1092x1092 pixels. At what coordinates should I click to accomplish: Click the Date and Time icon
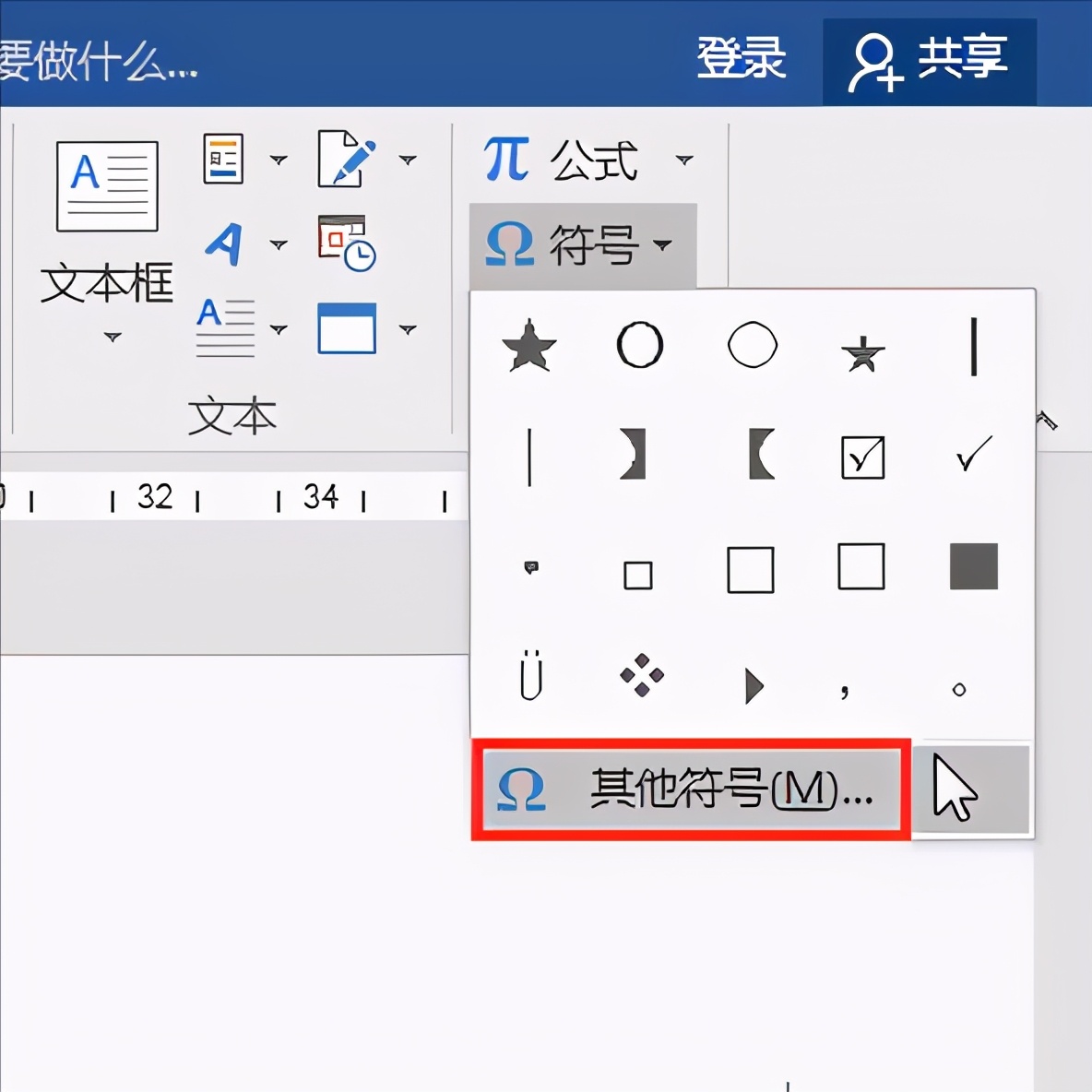pyautogui.click(x=347, y=243)
